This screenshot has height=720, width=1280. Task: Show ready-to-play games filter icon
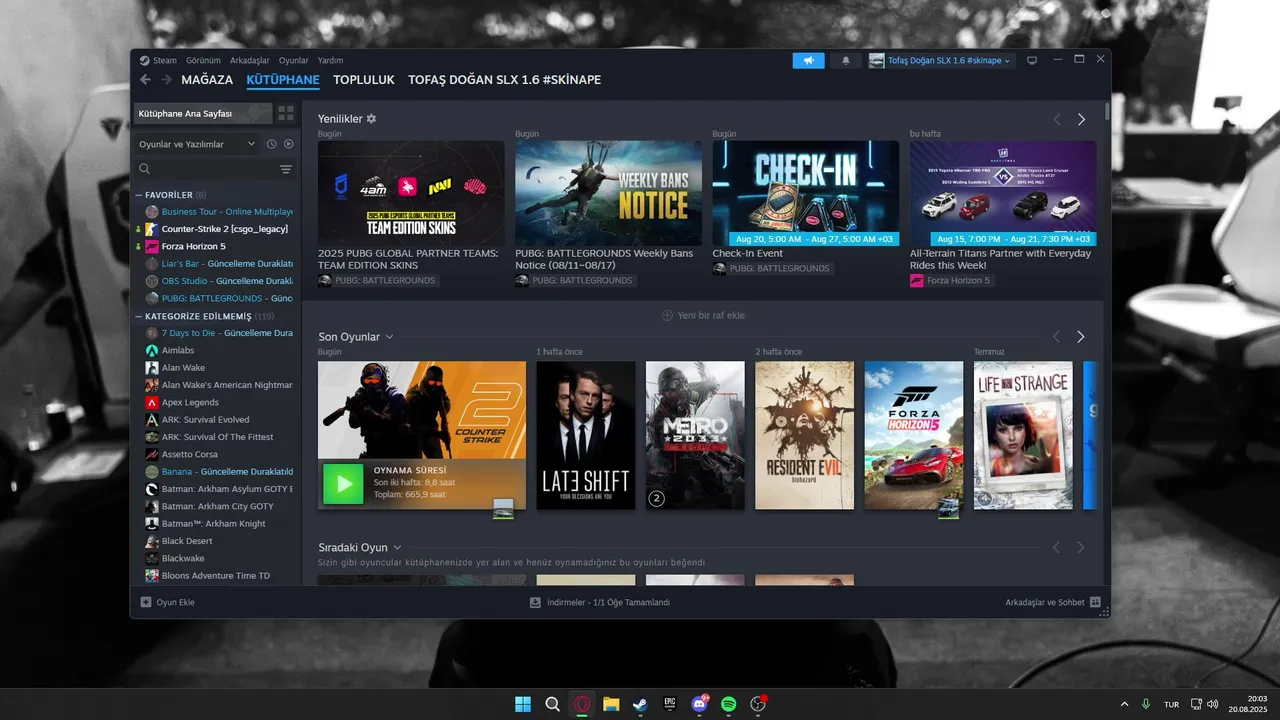click(288, 144)
